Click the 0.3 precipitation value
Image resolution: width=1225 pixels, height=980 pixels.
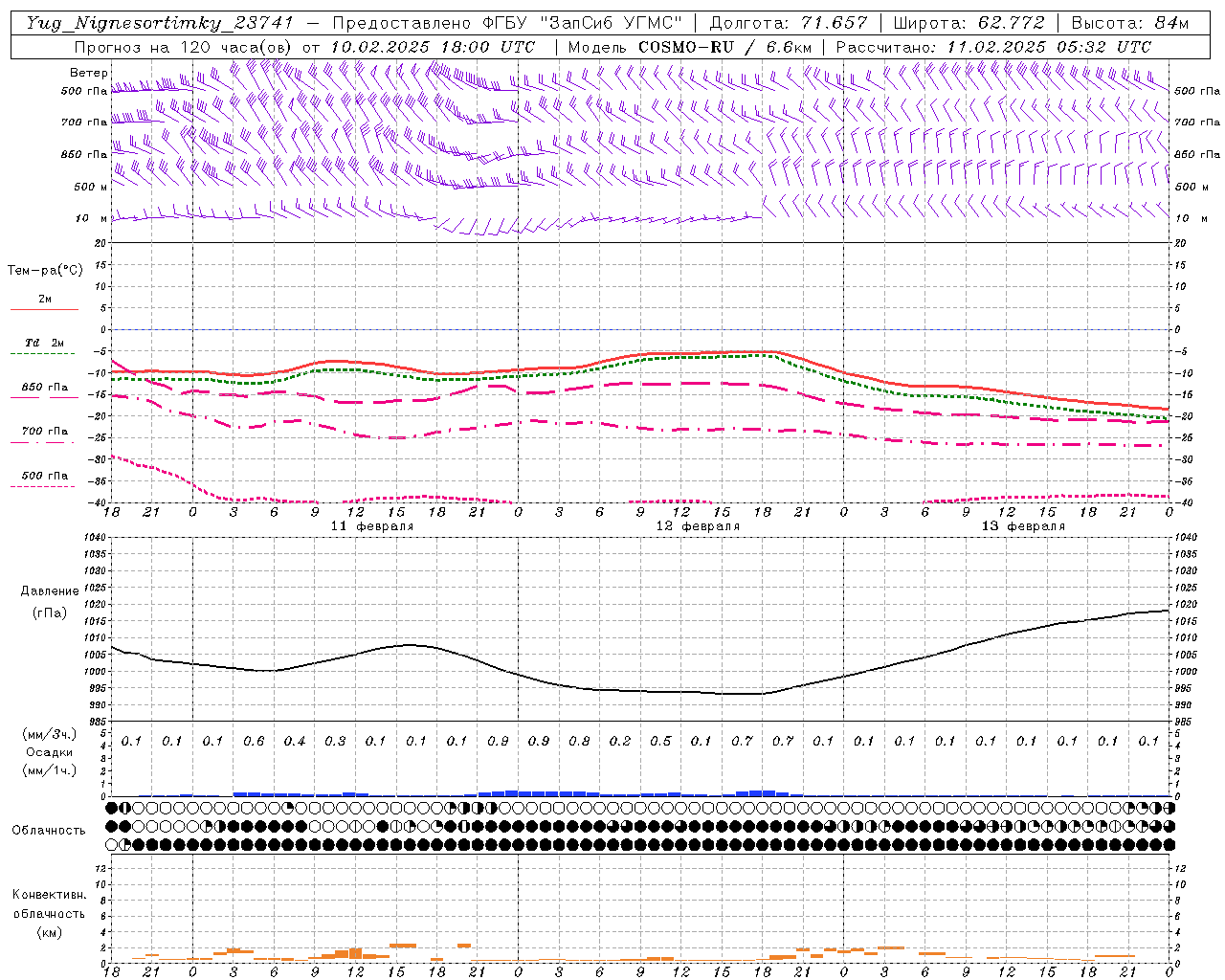tap(335, 742)
